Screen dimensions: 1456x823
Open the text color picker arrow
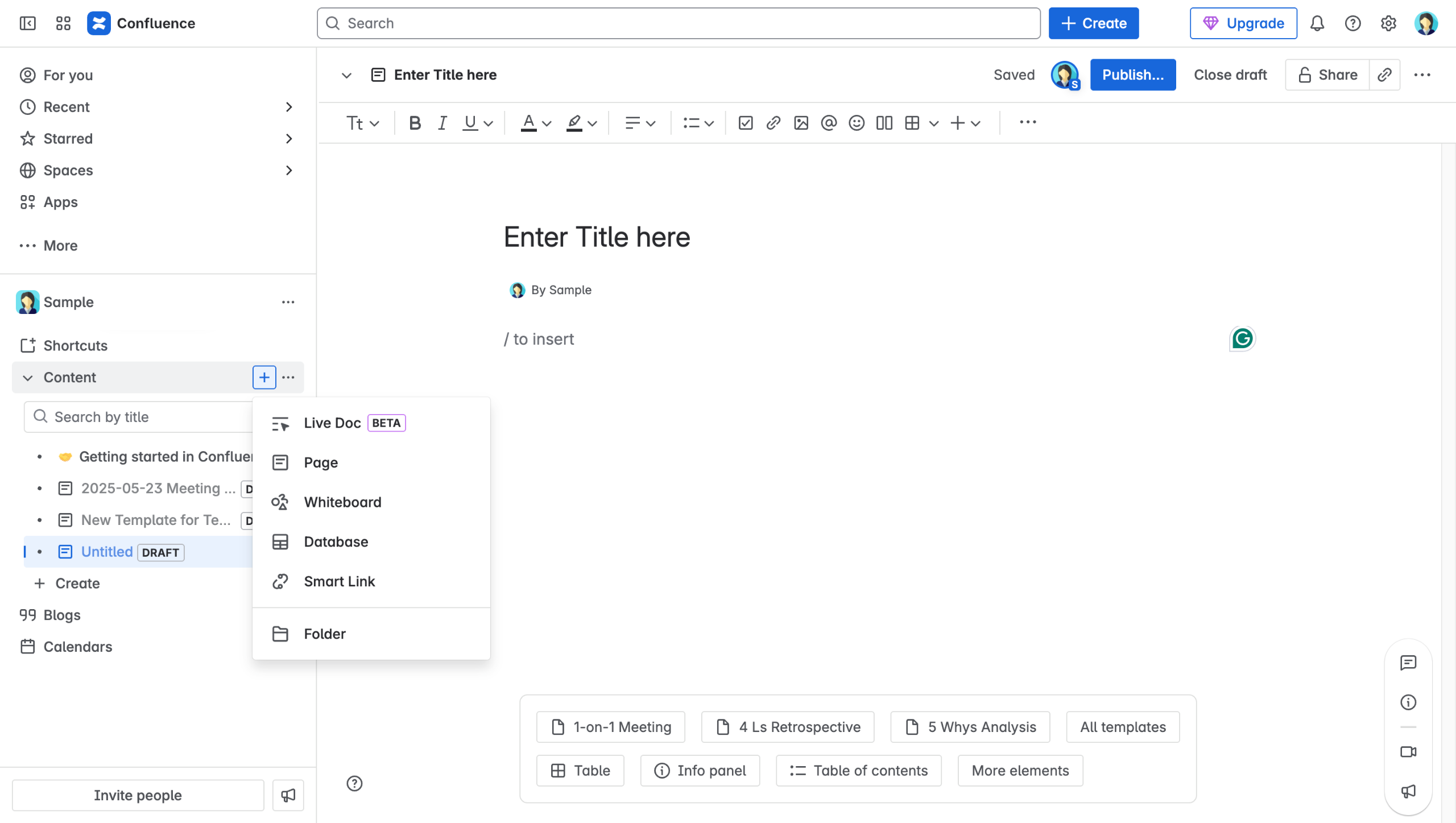point(547,123)
